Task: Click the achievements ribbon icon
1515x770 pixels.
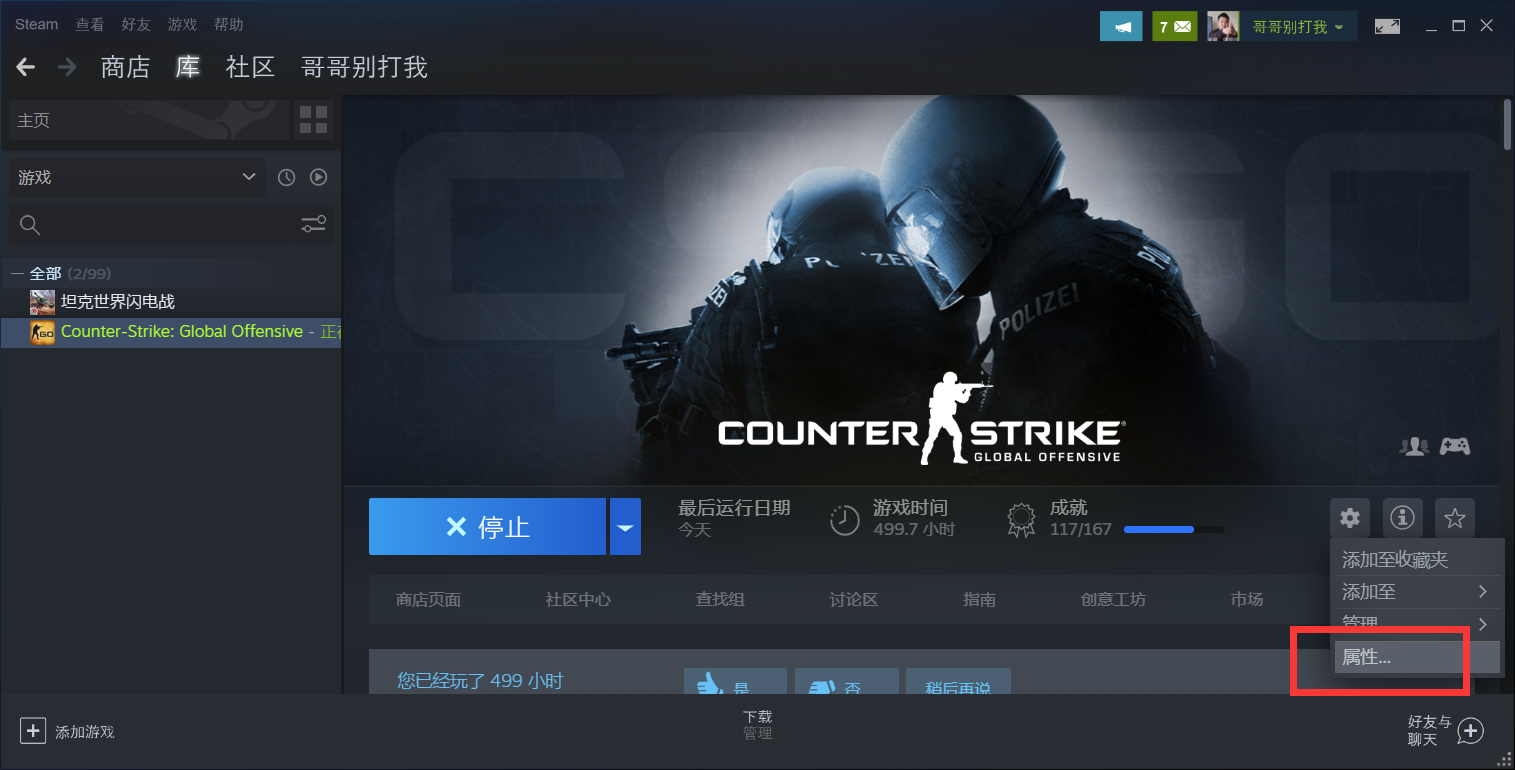Action: tap(1021, 520)
